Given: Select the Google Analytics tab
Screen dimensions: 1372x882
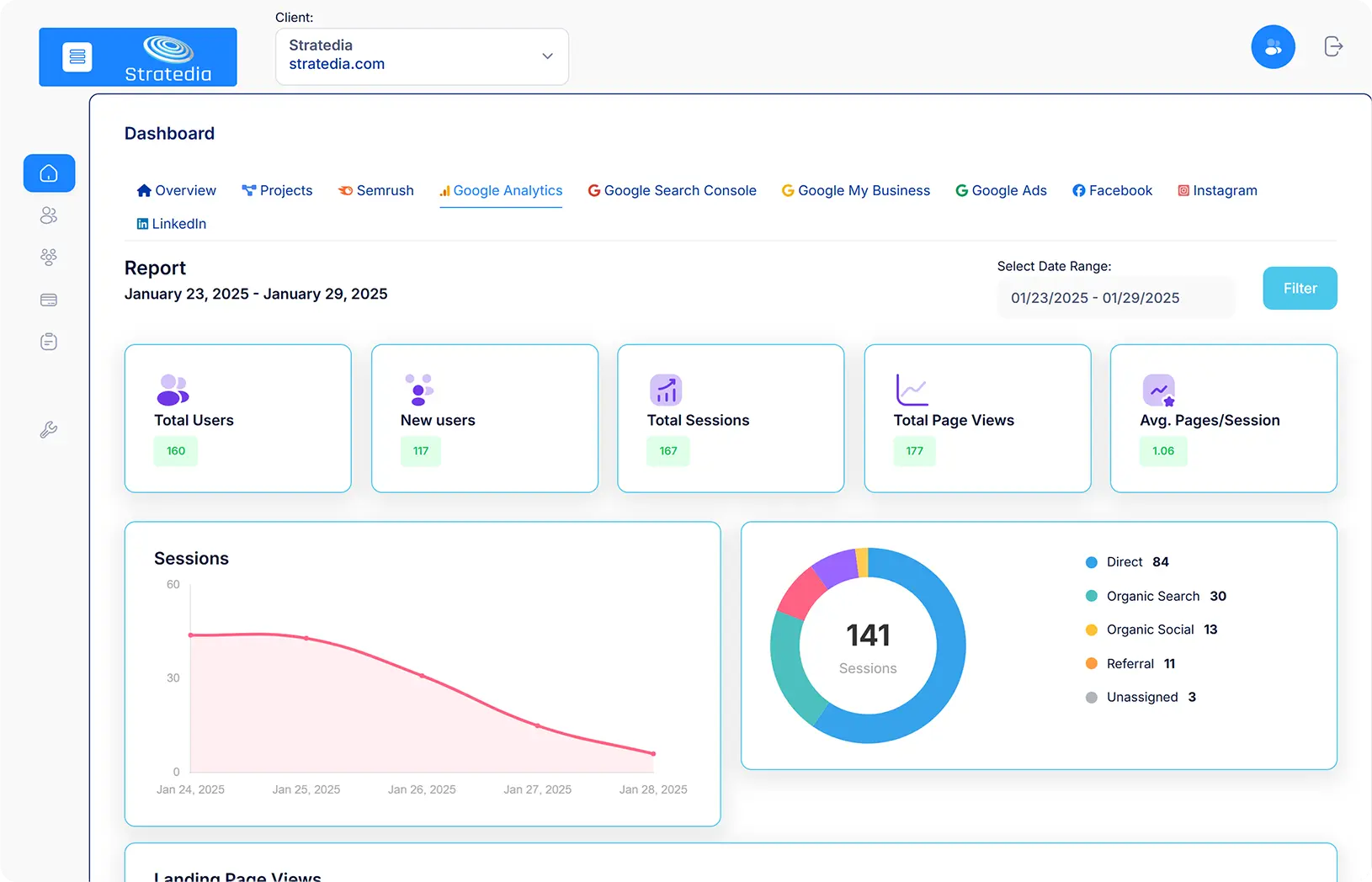Looking at the screenshot, I should pos(501,190).
